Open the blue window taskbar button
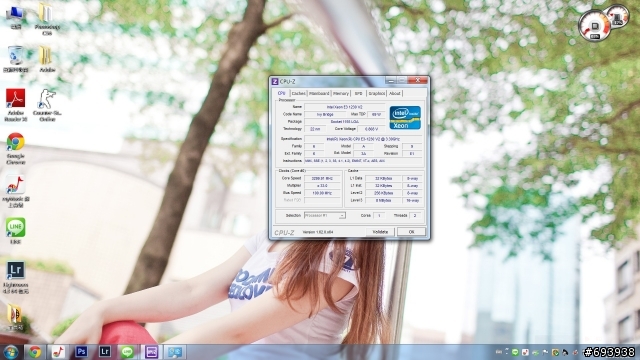 [x=175, y=352]
